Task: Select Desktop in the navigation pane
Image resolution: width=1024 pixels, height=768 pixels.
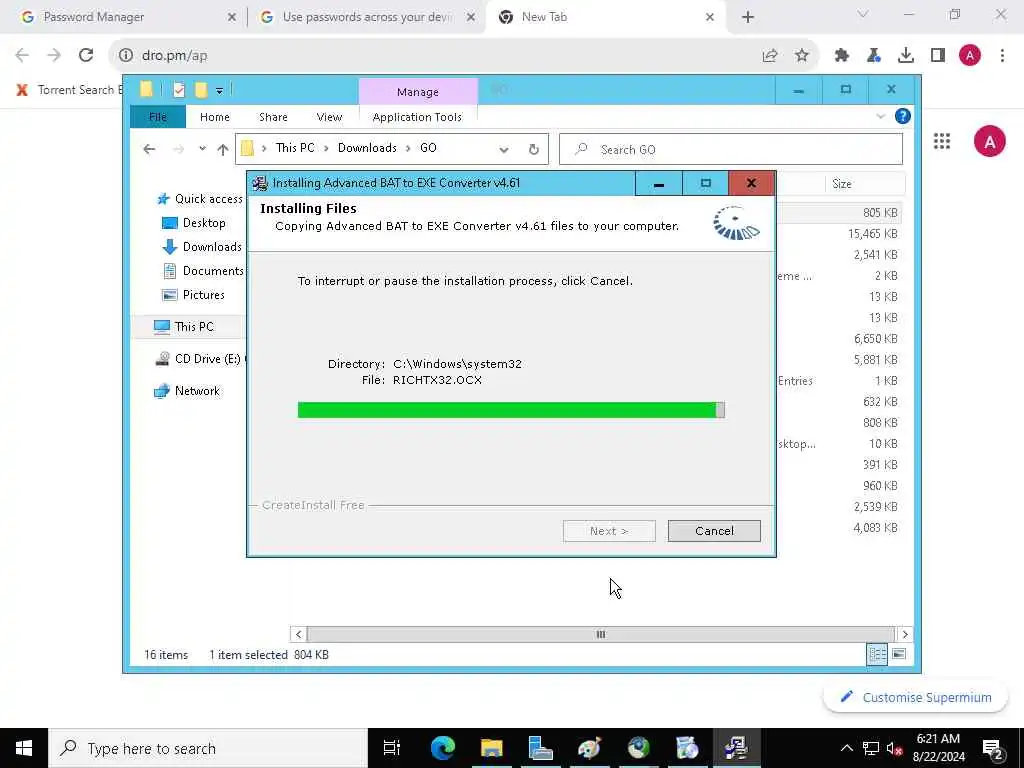Action: [x=193, y=223]
